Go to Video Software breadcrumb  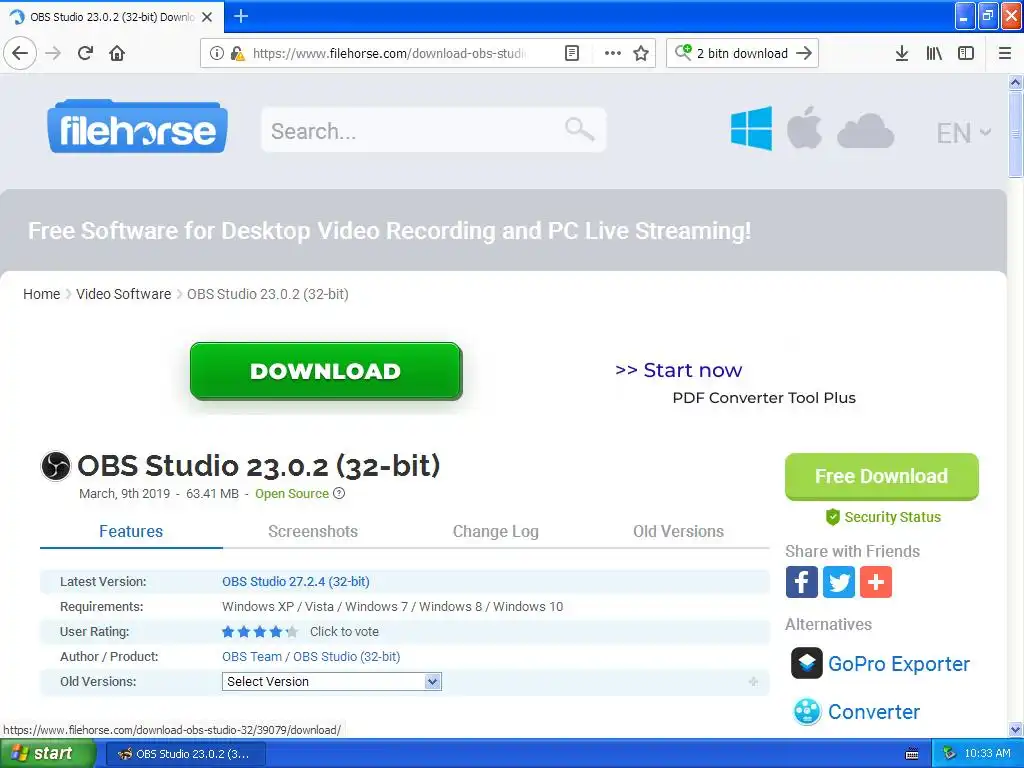point(123,294)
